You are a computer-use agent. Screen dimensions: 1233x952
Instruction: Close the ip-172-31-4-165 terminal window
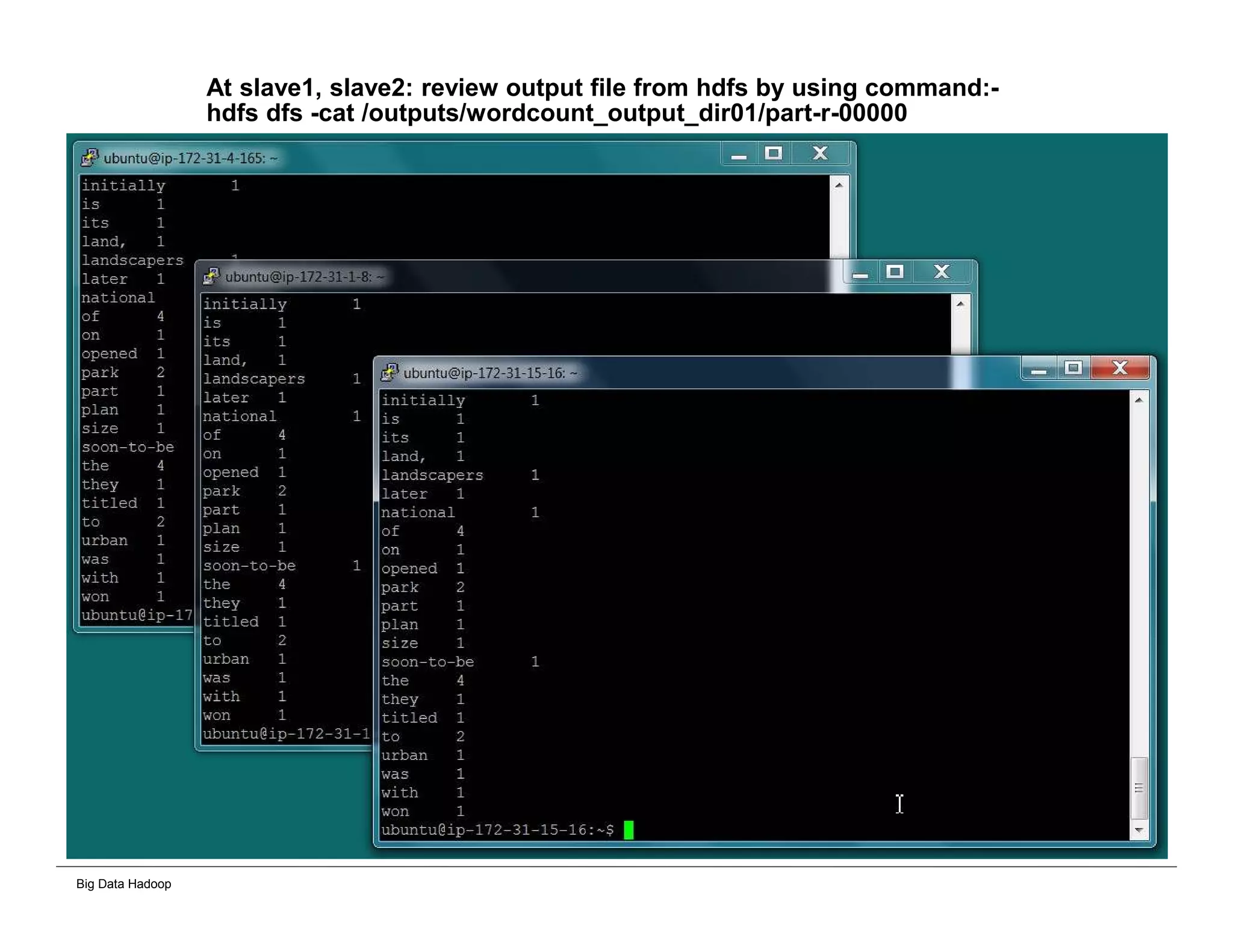[820, 154]
